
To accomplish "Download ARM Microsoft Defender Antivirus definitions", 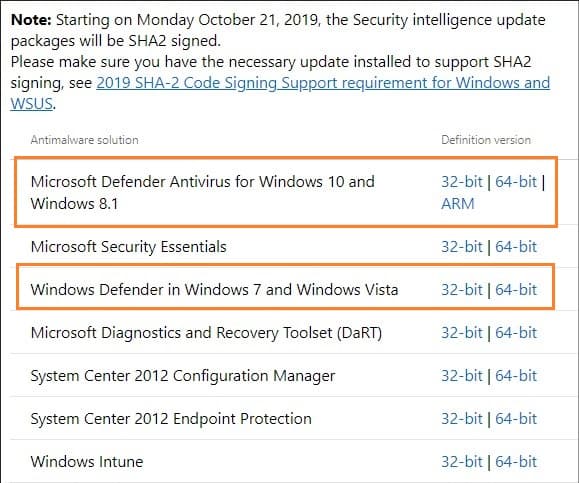I will (x=458, y=204).
